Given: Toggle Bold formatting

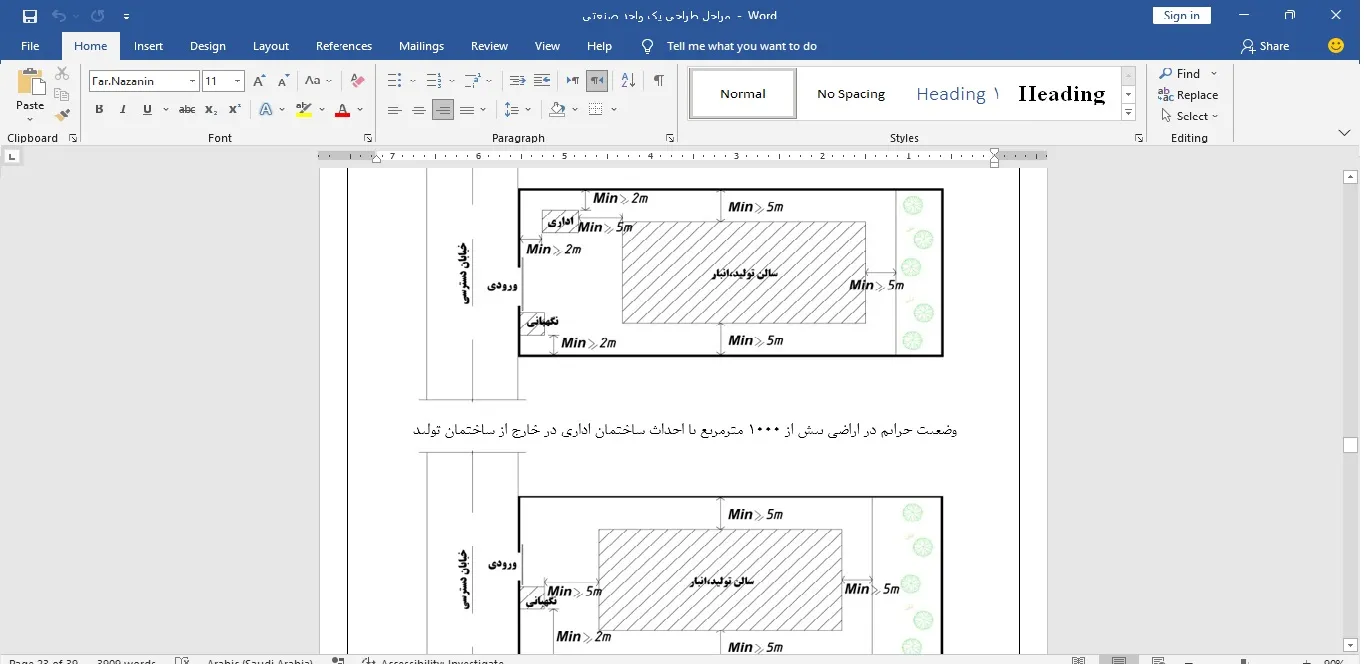Looking at the screenshot, I should 99,110.
